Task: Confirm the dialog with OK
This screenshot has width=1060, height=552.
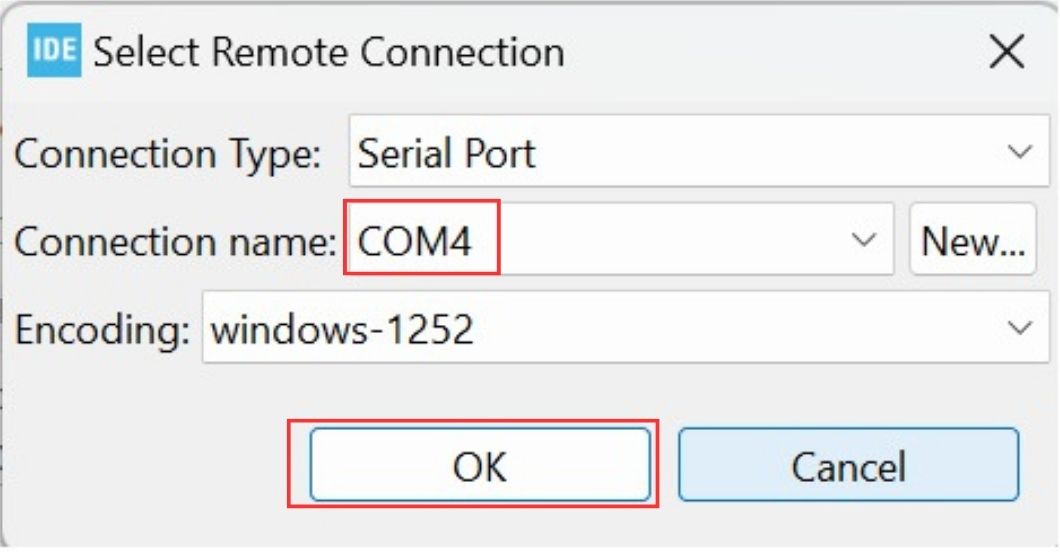Action: point(480,465)
